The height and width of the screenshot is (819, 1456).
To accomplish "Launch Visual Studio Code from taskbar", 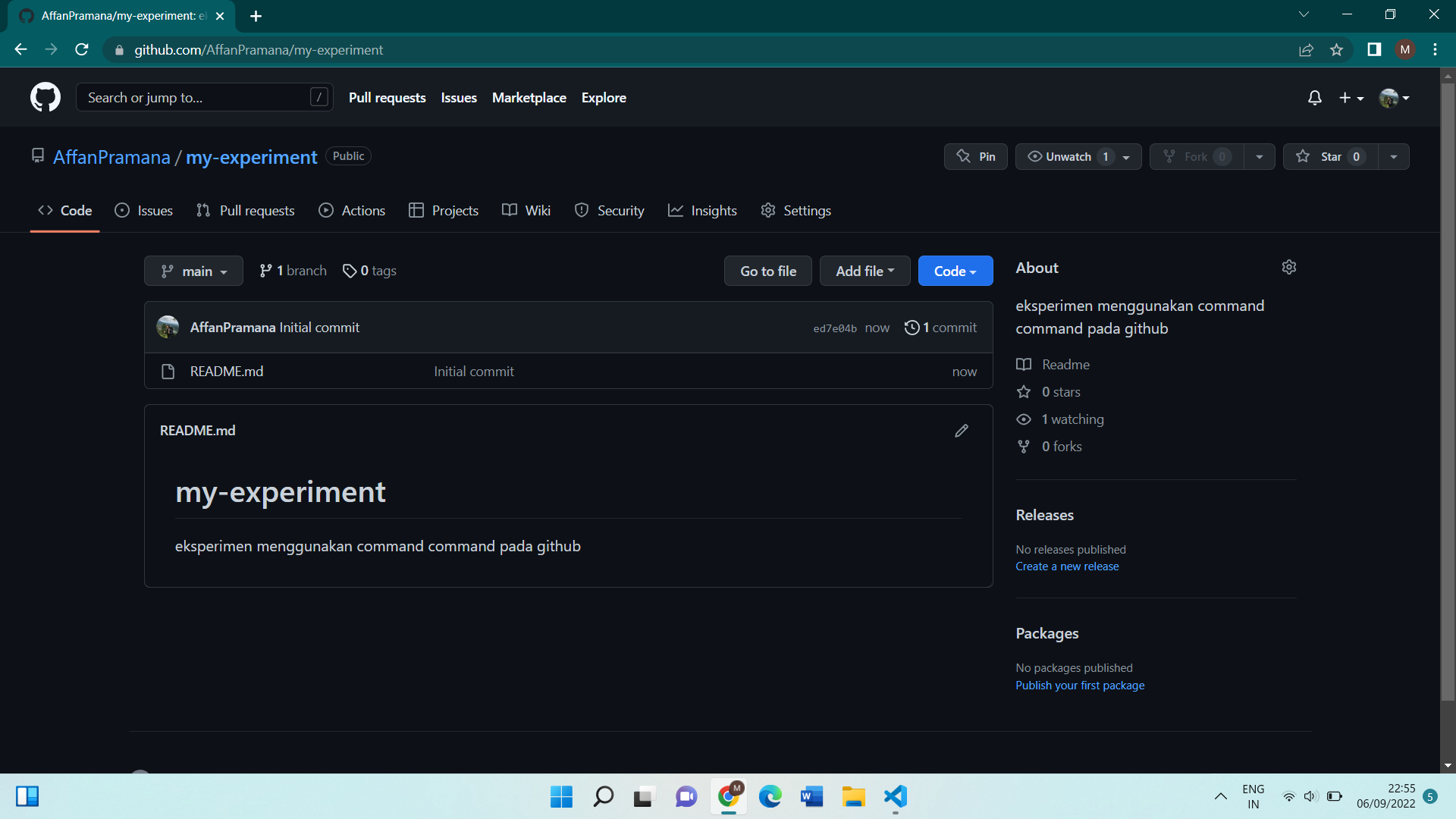I will click(896, 796).
